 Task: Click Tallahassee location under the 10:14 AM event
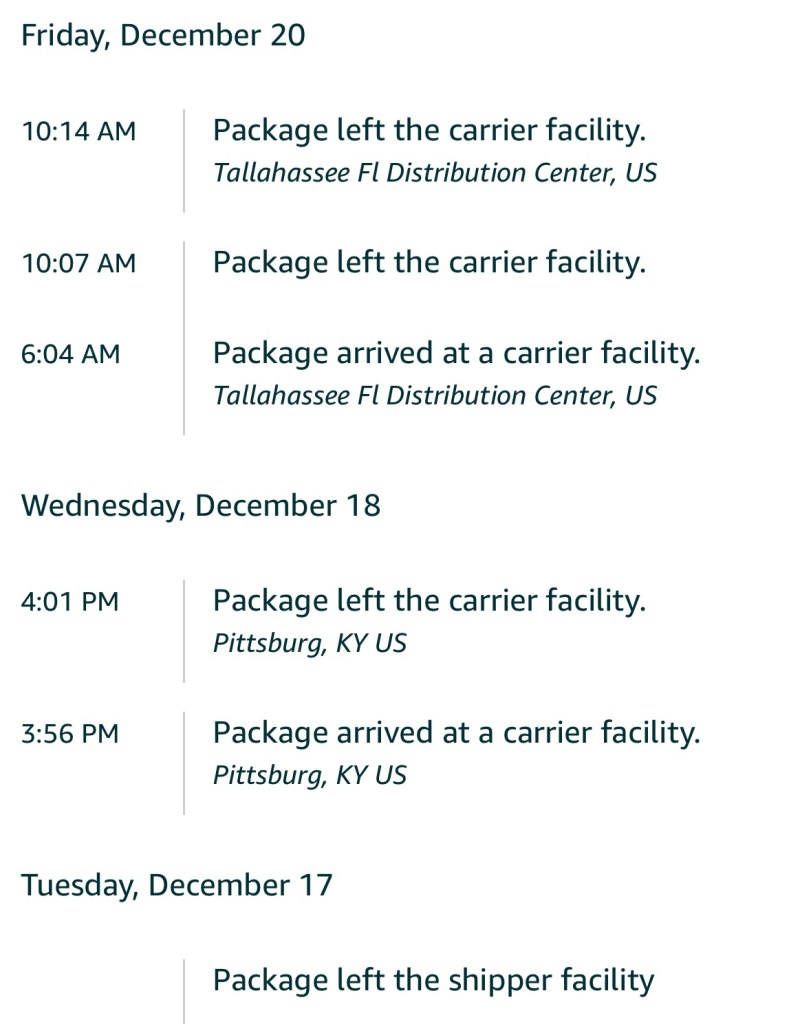coord(435,173)
